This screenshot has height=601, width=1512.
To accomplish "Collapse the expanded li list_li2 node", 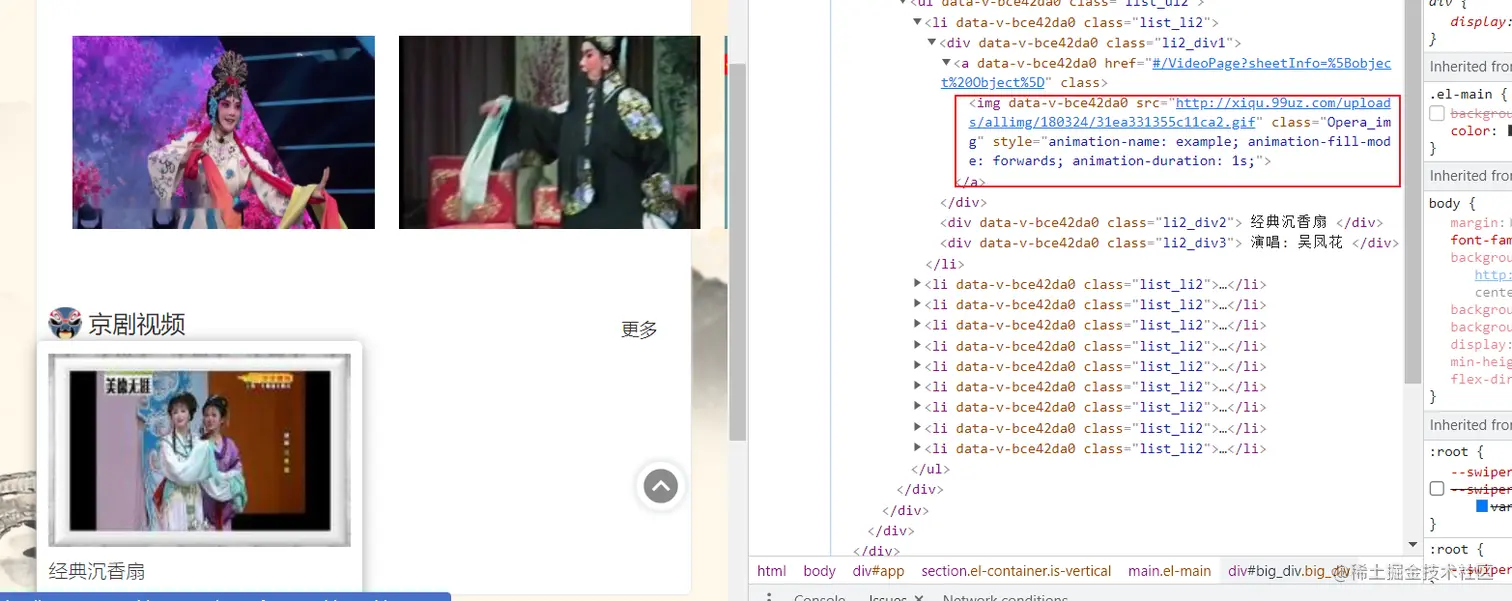I will [917, 22].
